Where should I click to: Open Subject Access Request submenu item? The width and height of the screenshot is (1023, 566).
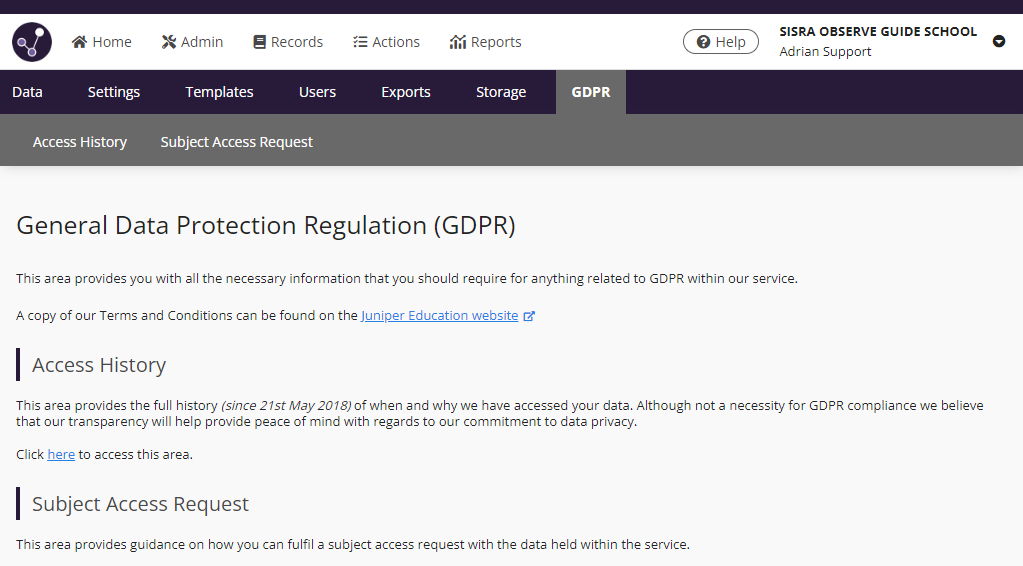(x=237, y=142)
